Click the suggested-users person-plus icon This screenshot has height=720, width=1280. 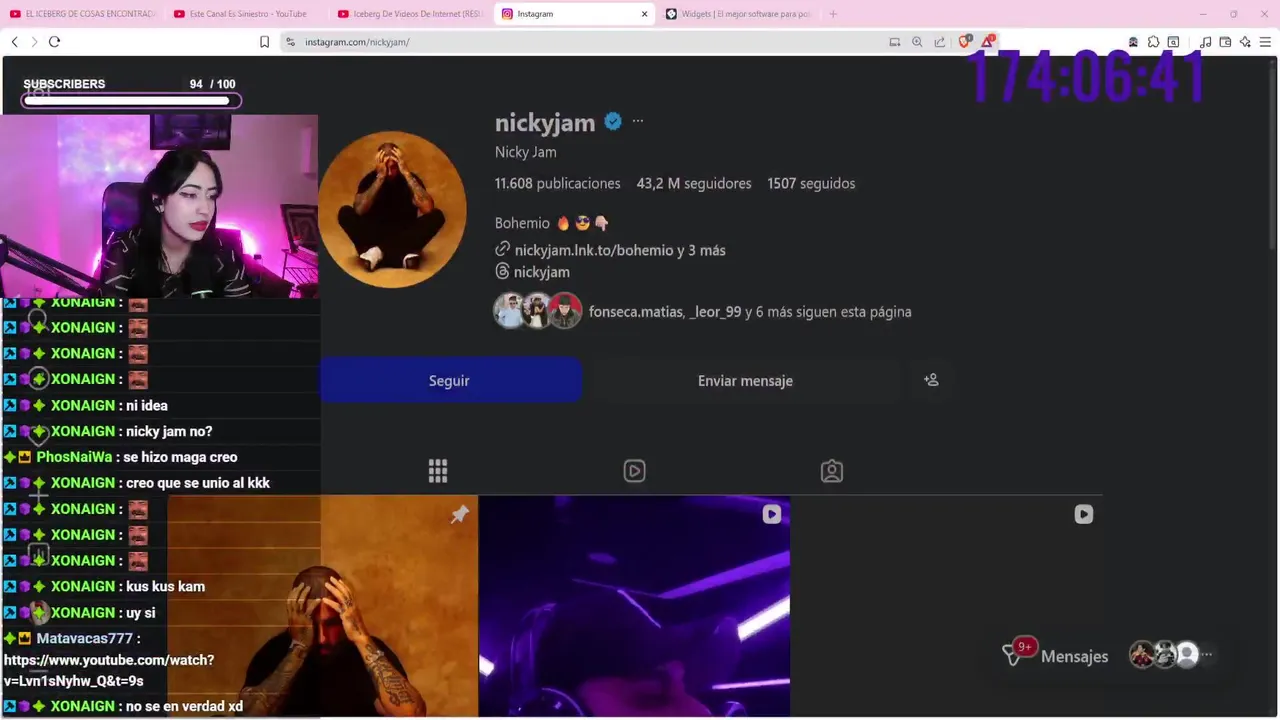[x=931, y=380]
